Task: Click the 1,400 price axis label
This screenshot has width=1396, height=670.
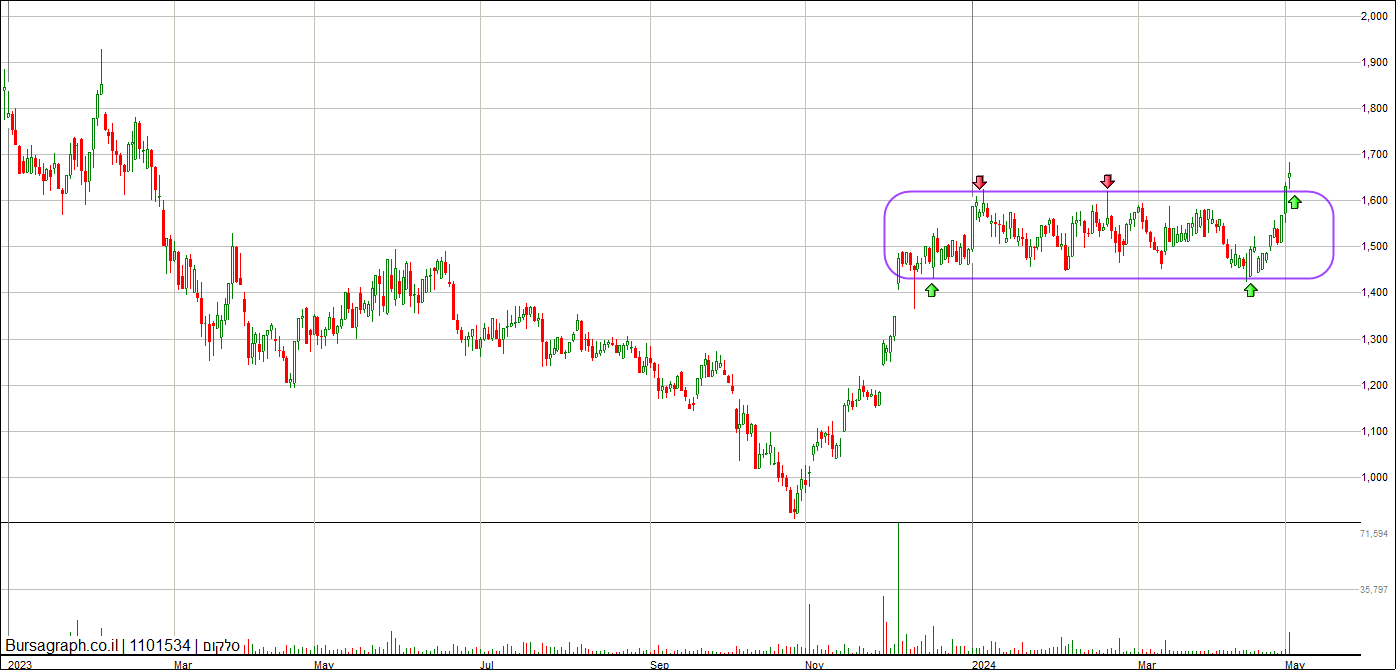Action: pos(1373,293)
